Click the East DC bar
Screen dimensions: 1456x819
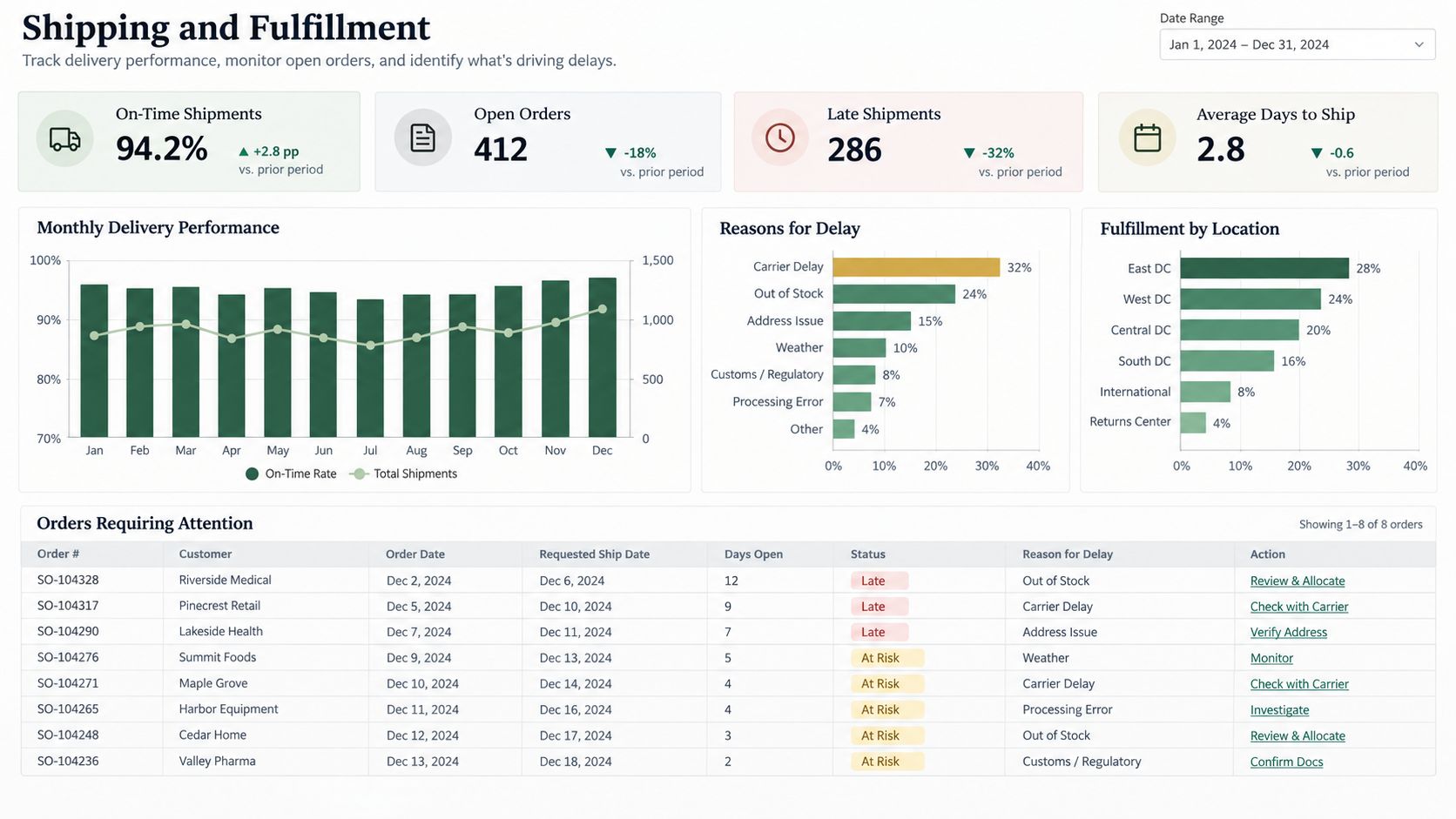click(1264, 268)
